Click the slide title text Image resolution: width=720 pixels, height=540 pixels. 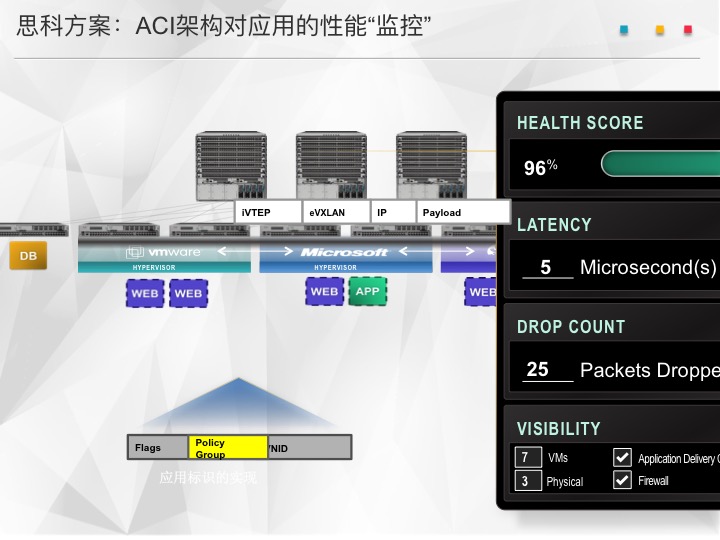[224, 26]
